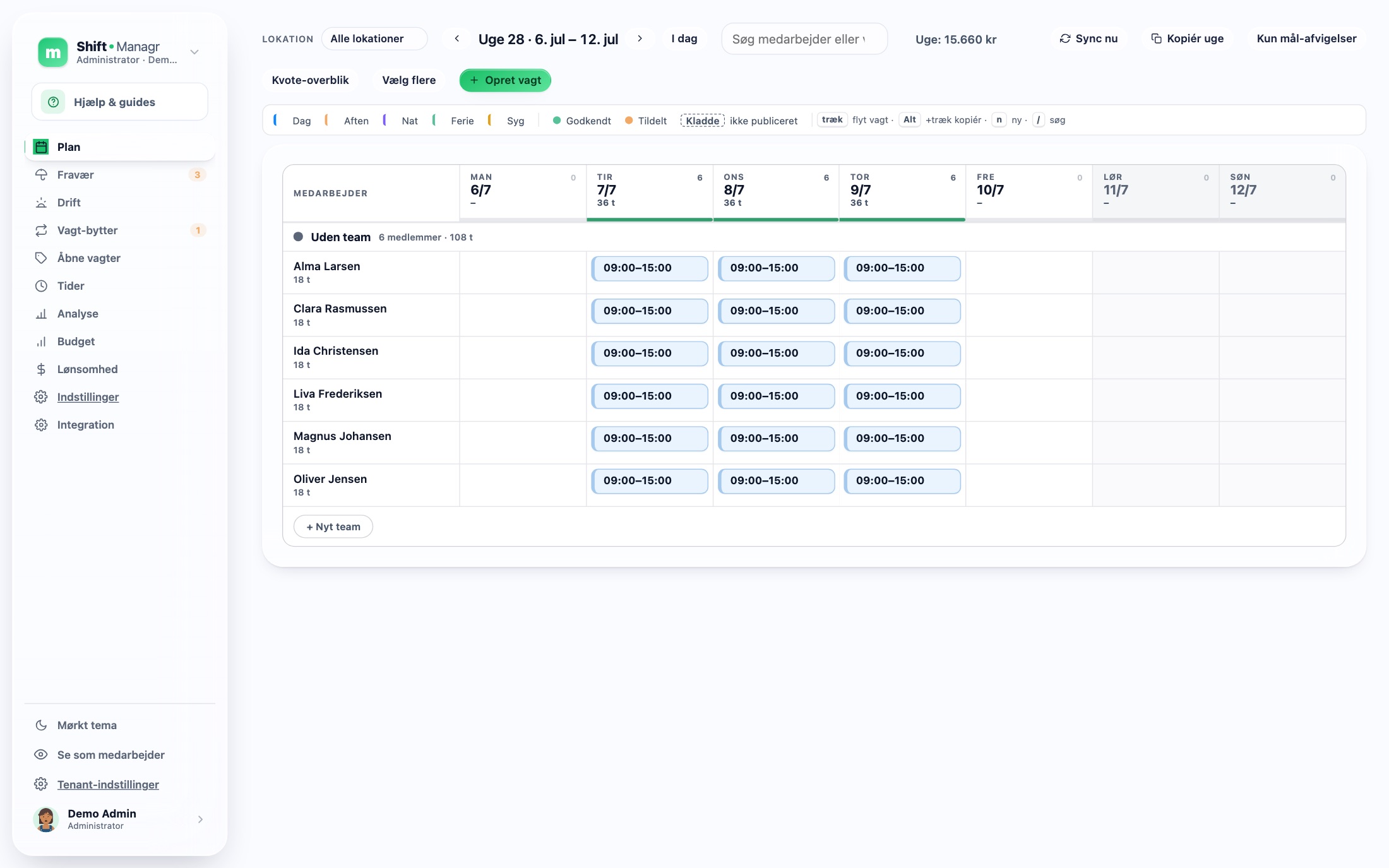Click the Uden team color dot
Image resolution: width=1389 pixels, height=868 pixels.
pos(298,237)
